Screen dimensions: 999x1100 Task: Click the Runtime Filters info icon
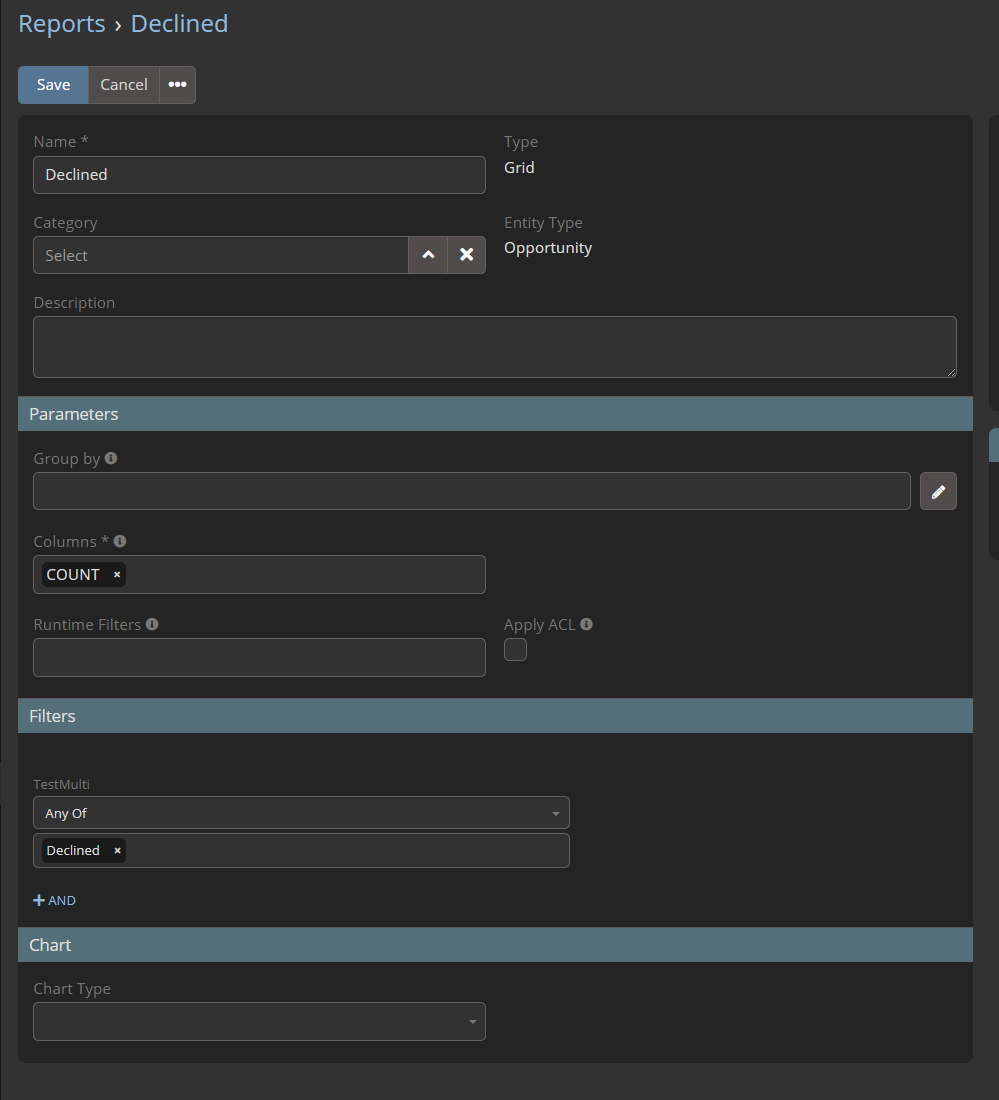[x=152, y=624]
